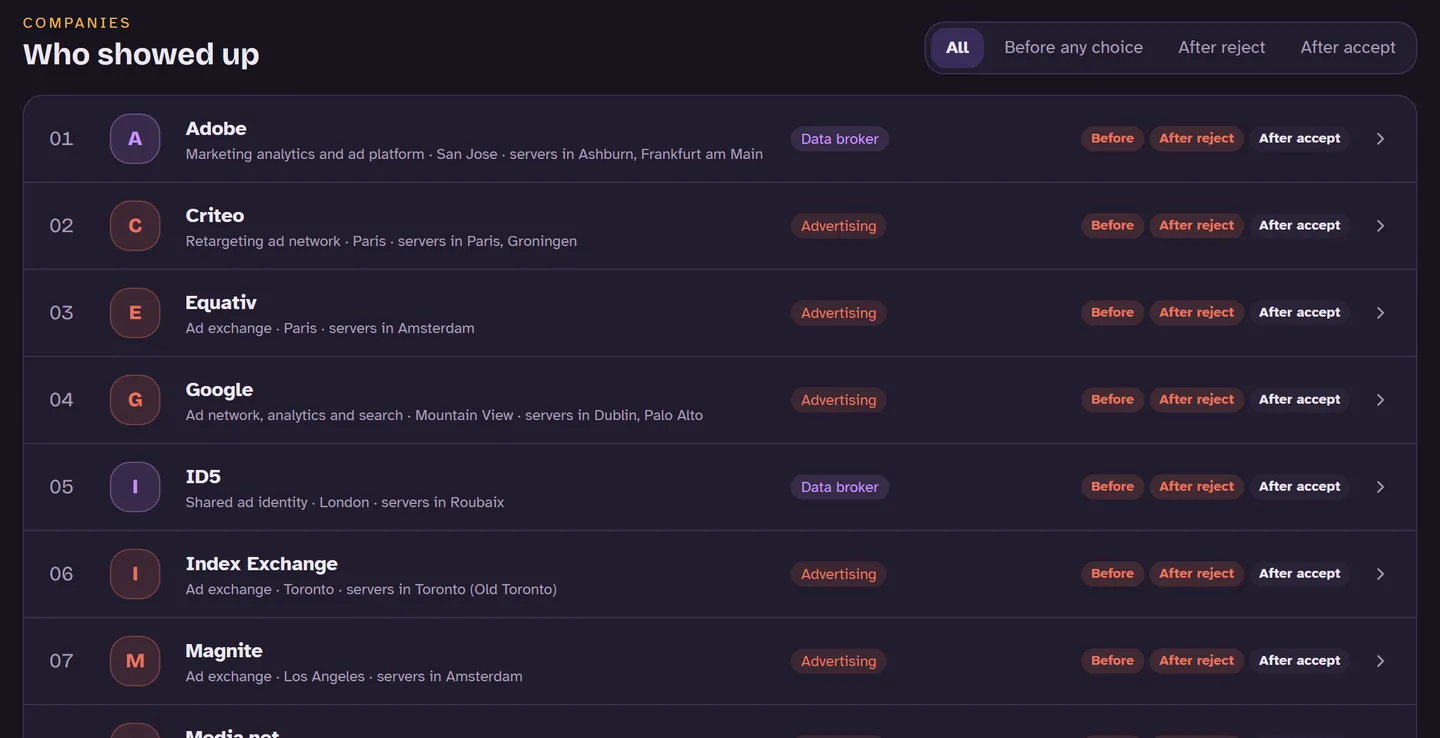Expand the Adobe row chevron
Screen dimensions: 1440x738
1380,139
